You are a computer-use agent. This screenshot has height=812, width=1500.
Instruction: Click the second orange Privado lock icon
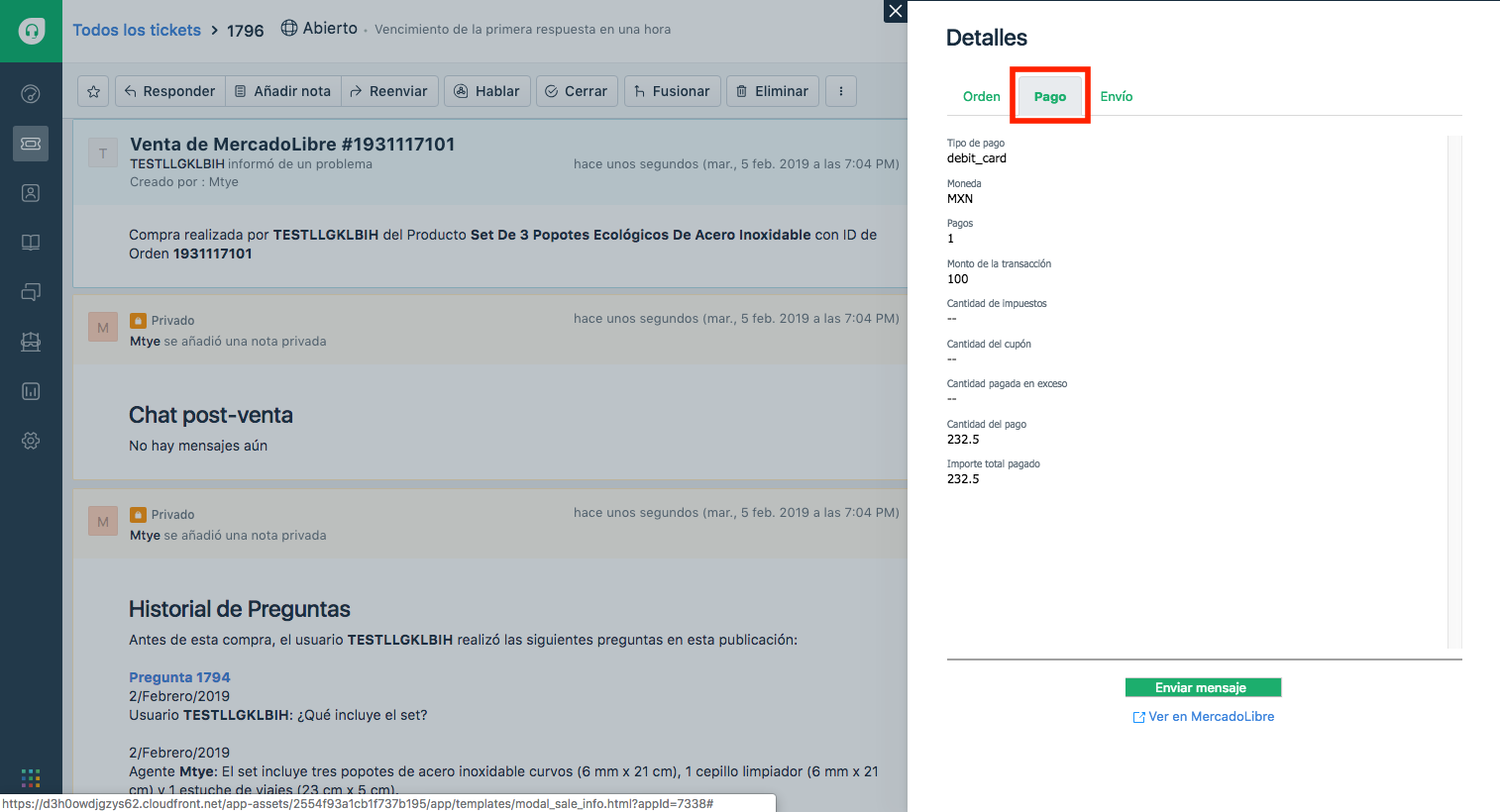pos(139,514)
